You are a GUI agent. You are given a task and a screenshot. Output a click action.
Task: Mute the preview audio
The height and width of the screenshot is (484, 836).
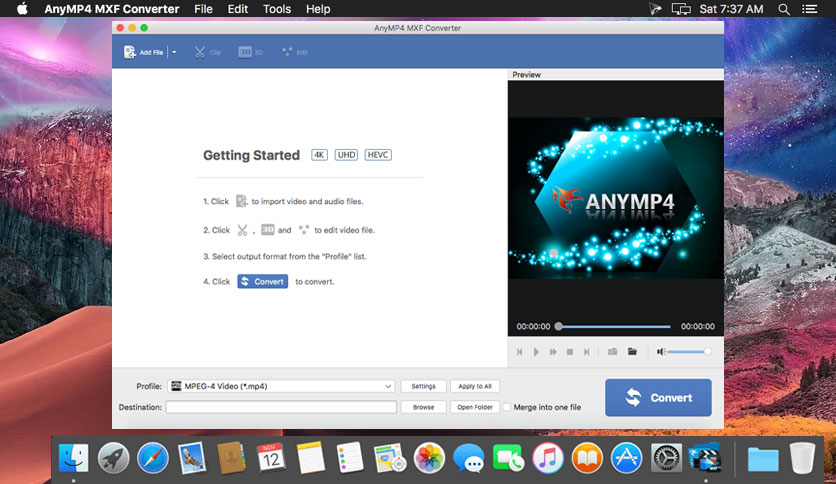661,352
